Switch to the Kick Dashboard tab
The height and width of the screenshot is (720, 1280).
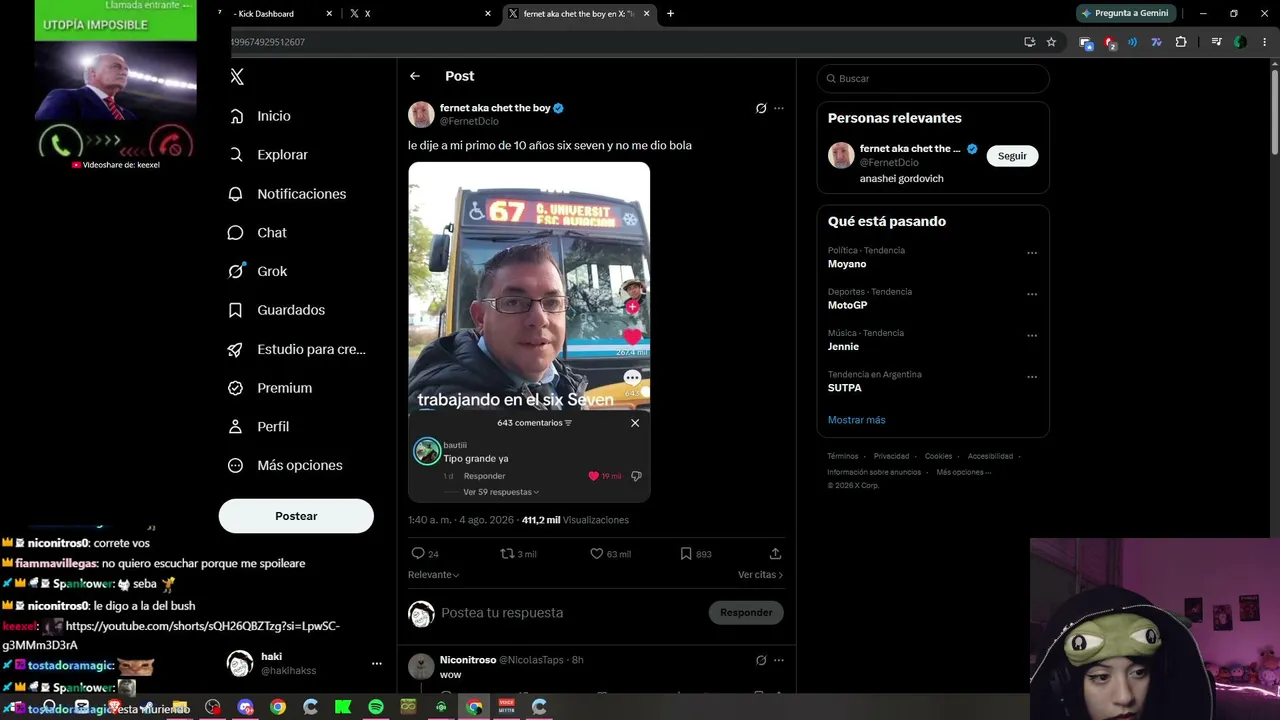pyautogui.click(x=265, y=14)
